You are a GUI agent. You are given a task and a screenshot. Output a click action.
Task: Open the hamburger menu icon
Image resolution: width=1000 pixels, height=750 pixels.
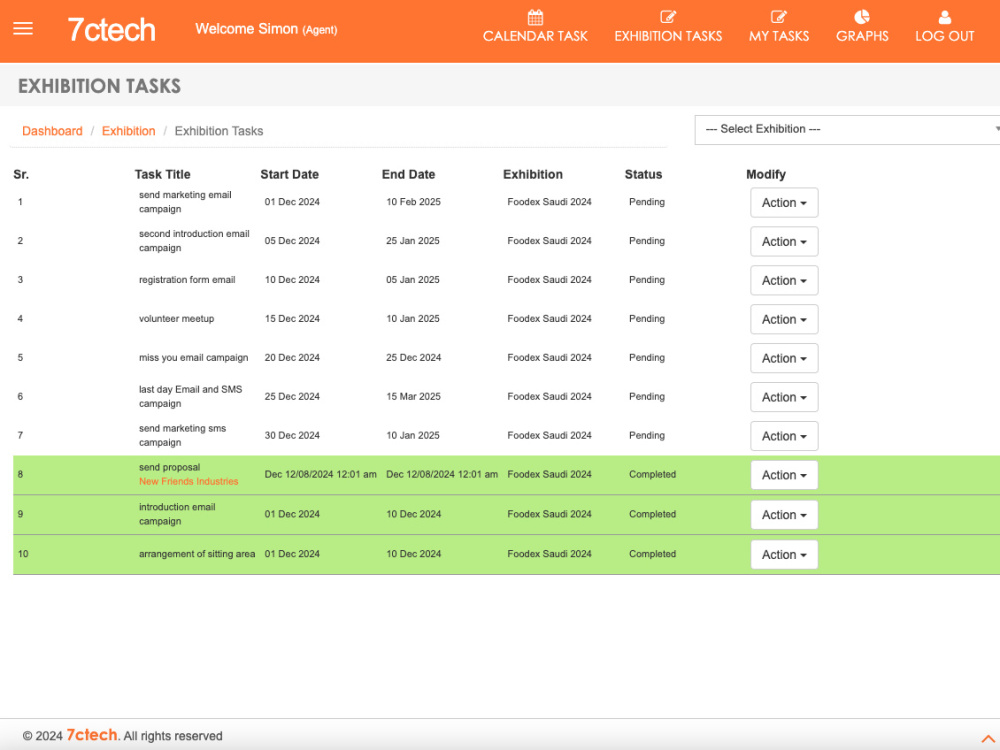point(23,29)
